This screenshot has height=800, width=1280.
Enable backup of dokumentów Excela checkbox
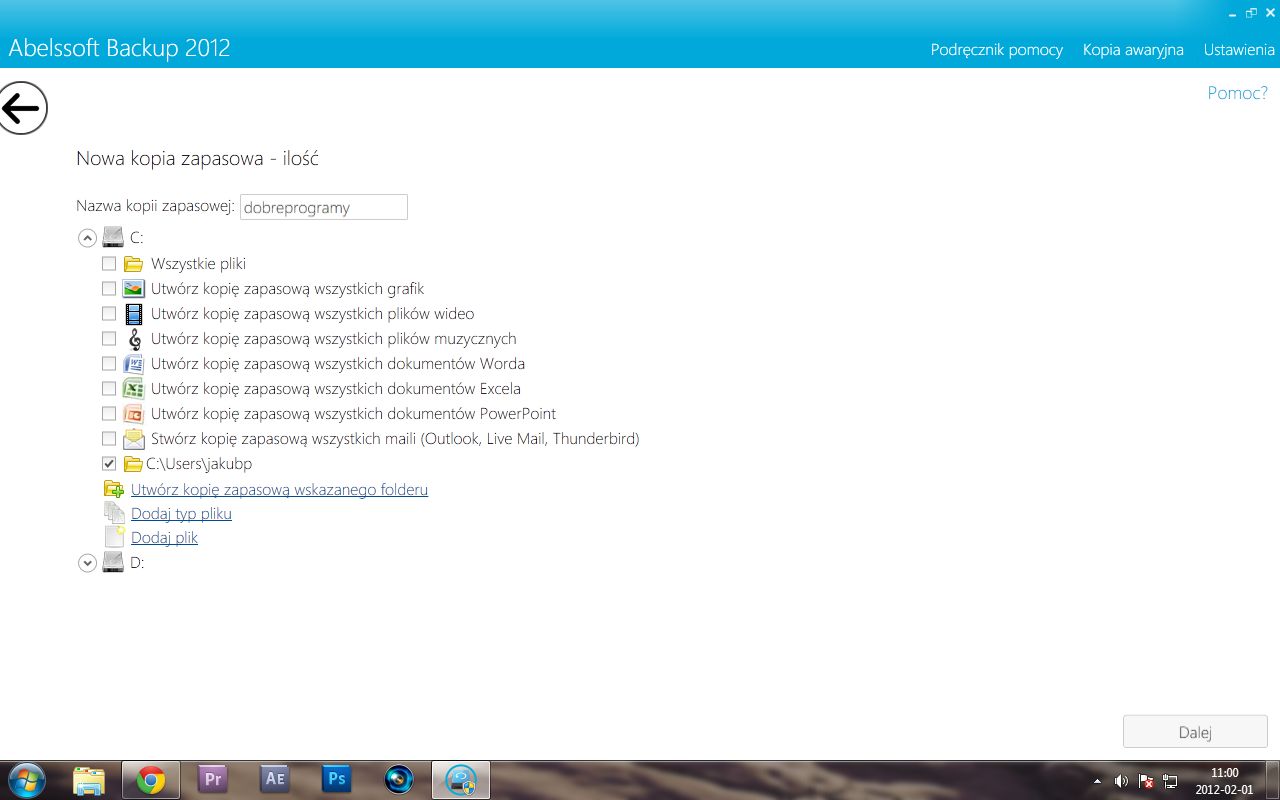[x=109, y=389]
